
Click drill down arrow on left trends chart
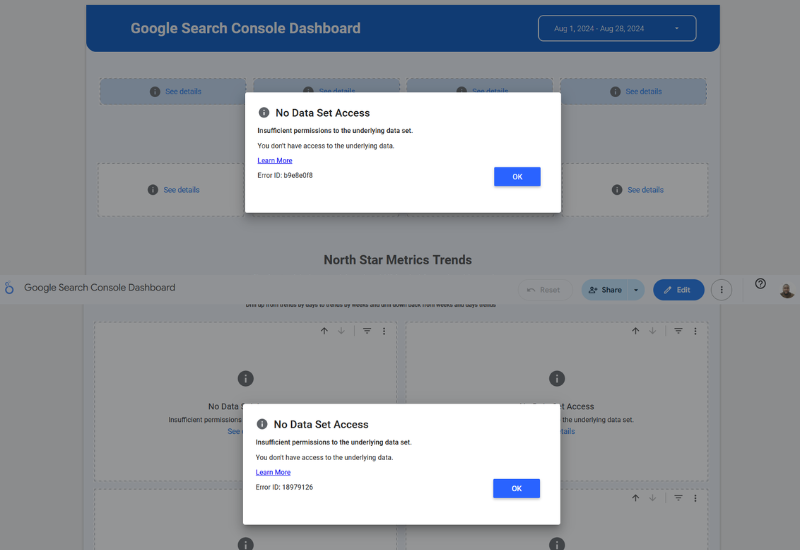pyautogui.click(x=341, y=331)
